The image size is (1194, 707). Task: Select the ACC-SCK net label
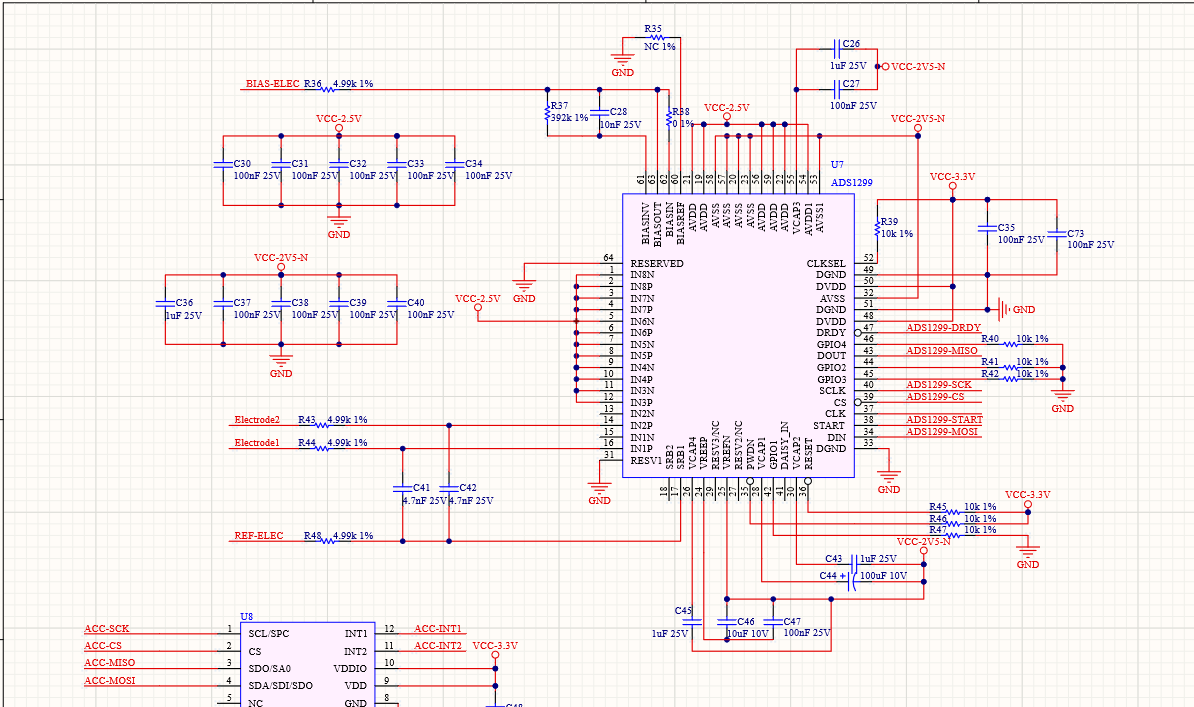click(x=107, y=629)
